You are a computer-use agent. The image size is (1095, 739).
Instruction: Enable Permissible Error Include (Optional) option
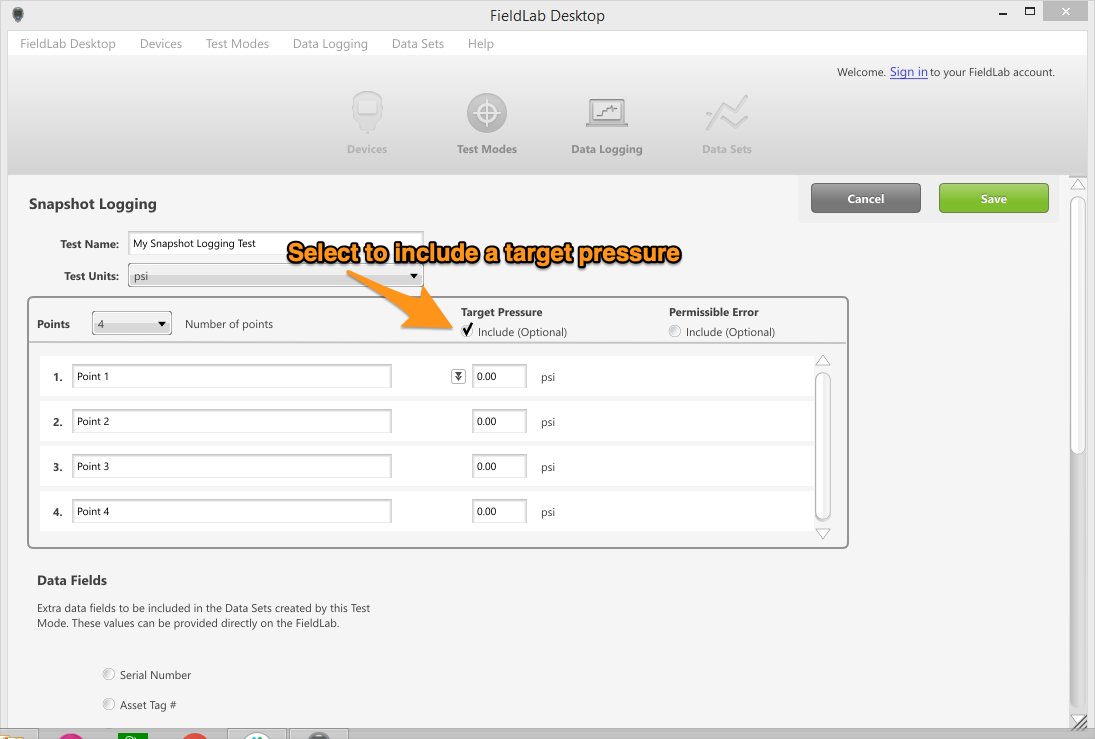[675, 331]
